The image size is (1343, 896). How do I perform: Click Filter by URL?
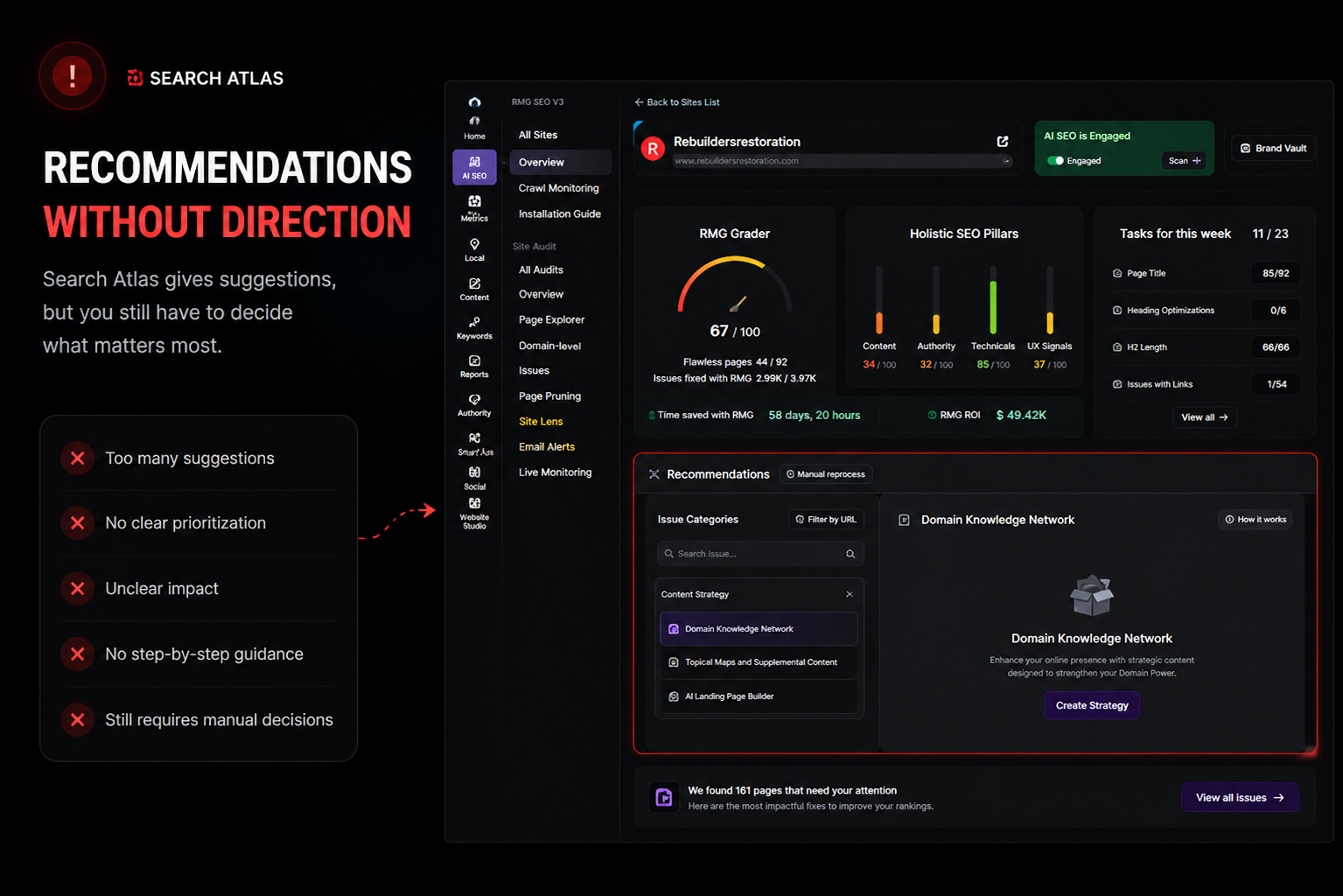point(826,520)
